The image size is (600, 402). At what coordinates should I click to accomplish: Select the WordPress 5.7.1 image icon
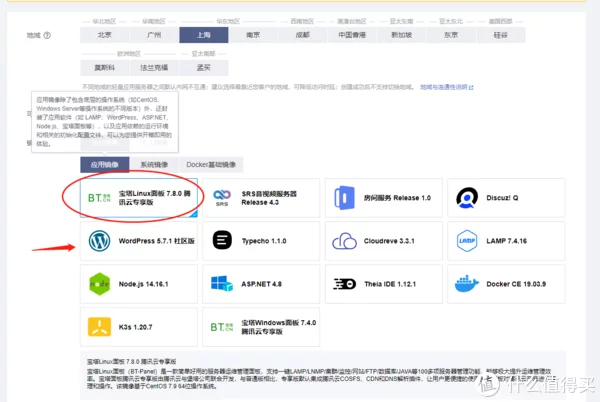pyautogui.click(x=99, y=241)
